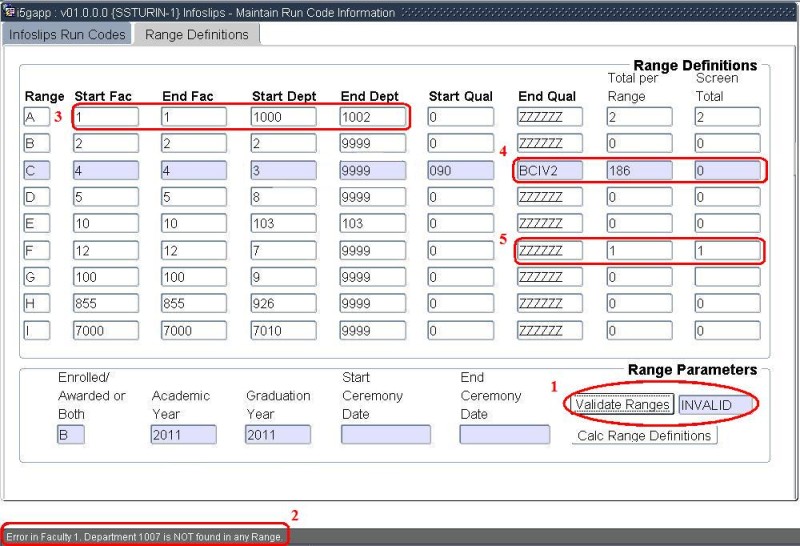
Task: Click Start Fac field in row A
Action: click(x=105, y=117)
